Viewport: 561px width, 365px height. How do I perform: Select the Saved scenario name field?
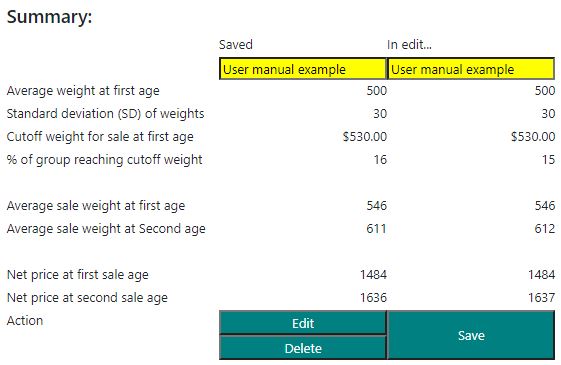[303, 69]
